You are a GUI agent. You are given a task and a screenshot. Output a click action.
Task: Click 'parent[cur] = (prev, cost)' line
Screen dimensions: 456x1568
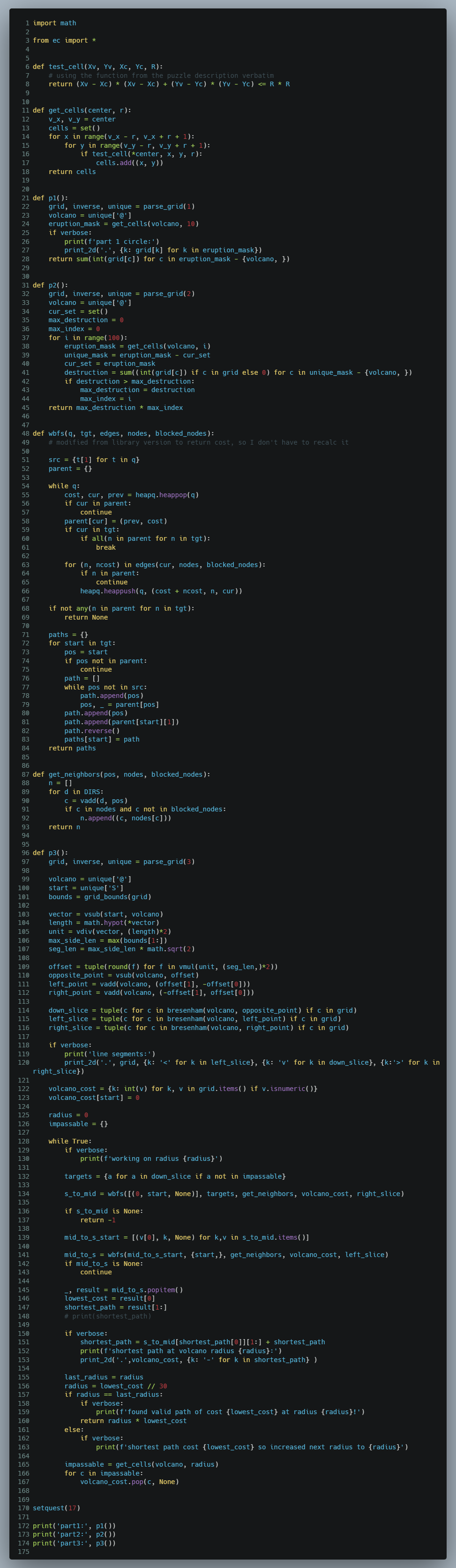click(115, 521)
